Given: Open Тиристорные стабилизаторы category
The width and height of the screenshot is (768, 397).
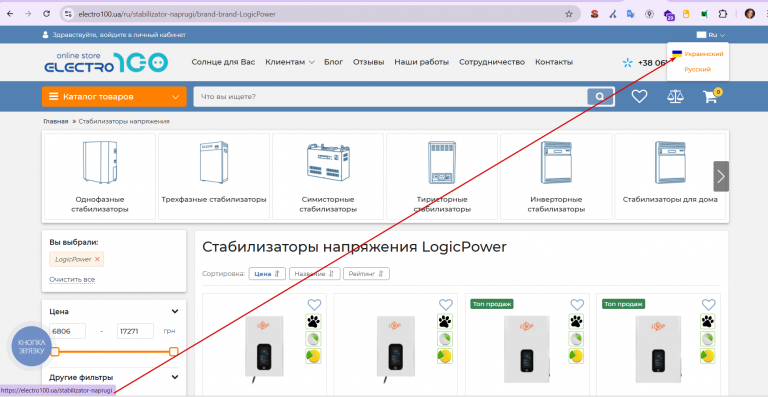Looking at the screenshot, I should pos(442,176).
